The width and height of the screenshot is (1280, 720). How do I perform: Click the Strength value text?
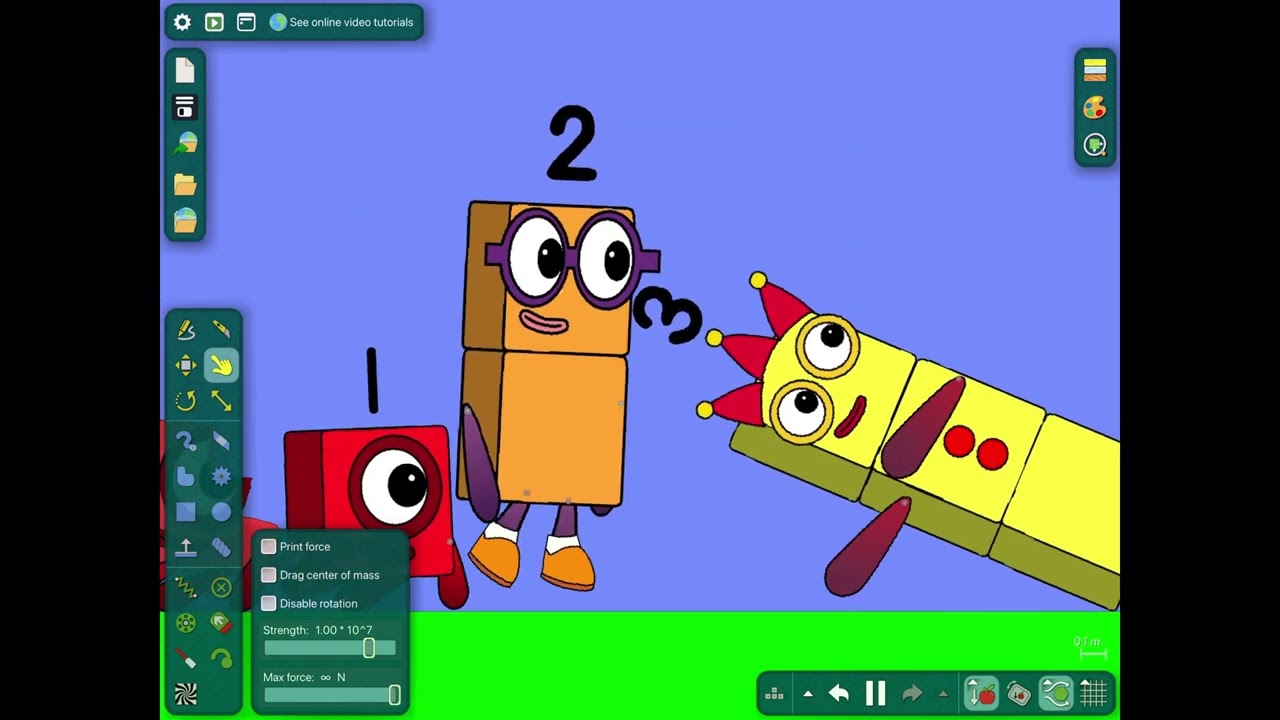coord(344,631)
